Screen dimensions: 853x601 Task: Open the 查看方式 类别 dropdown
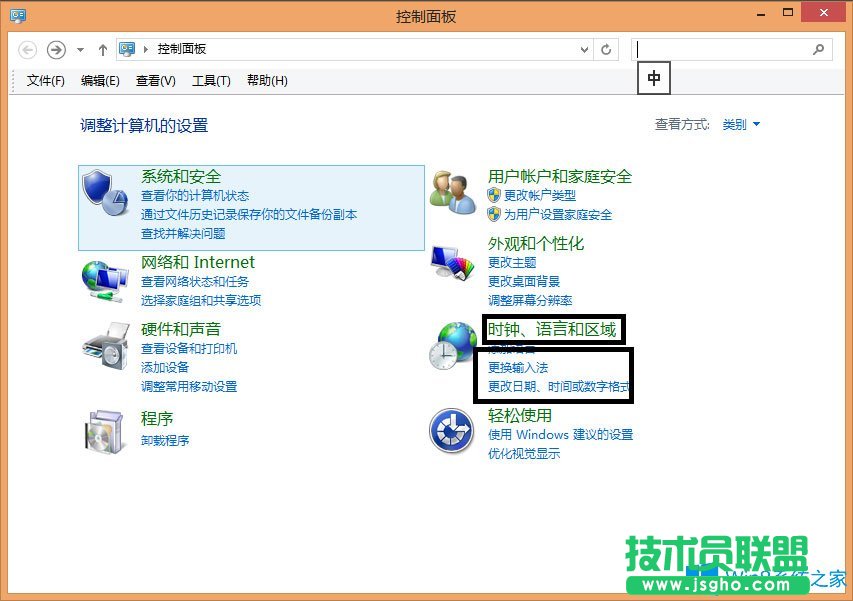pyautogui.click(x=739, y=124)
